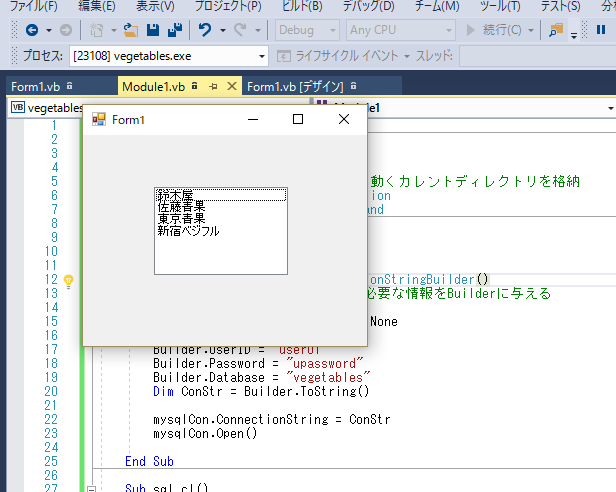Open the ビルド(B) menu
The width and height of the screenshot is (616, 492).
(x=302, y=6)
